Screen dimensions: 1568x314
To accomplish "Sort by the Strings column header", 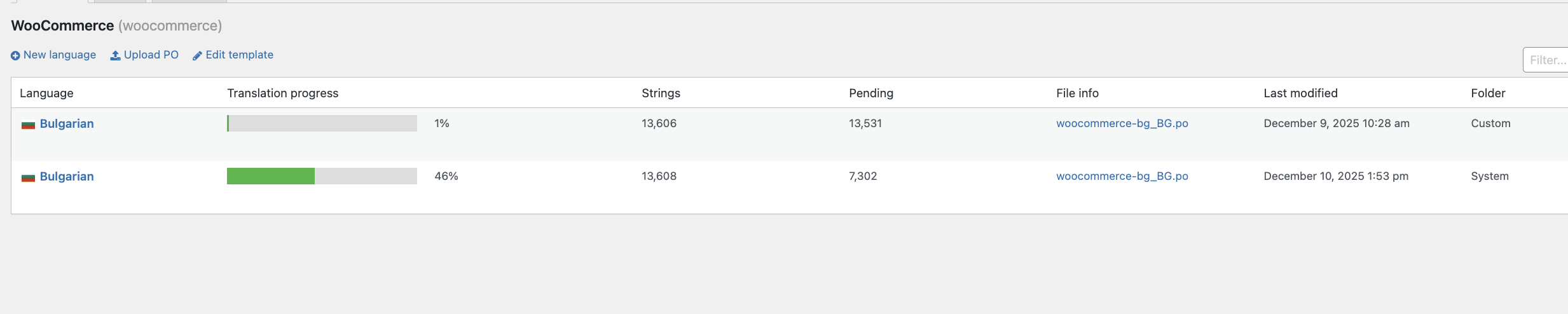I will tap(661, 93).
